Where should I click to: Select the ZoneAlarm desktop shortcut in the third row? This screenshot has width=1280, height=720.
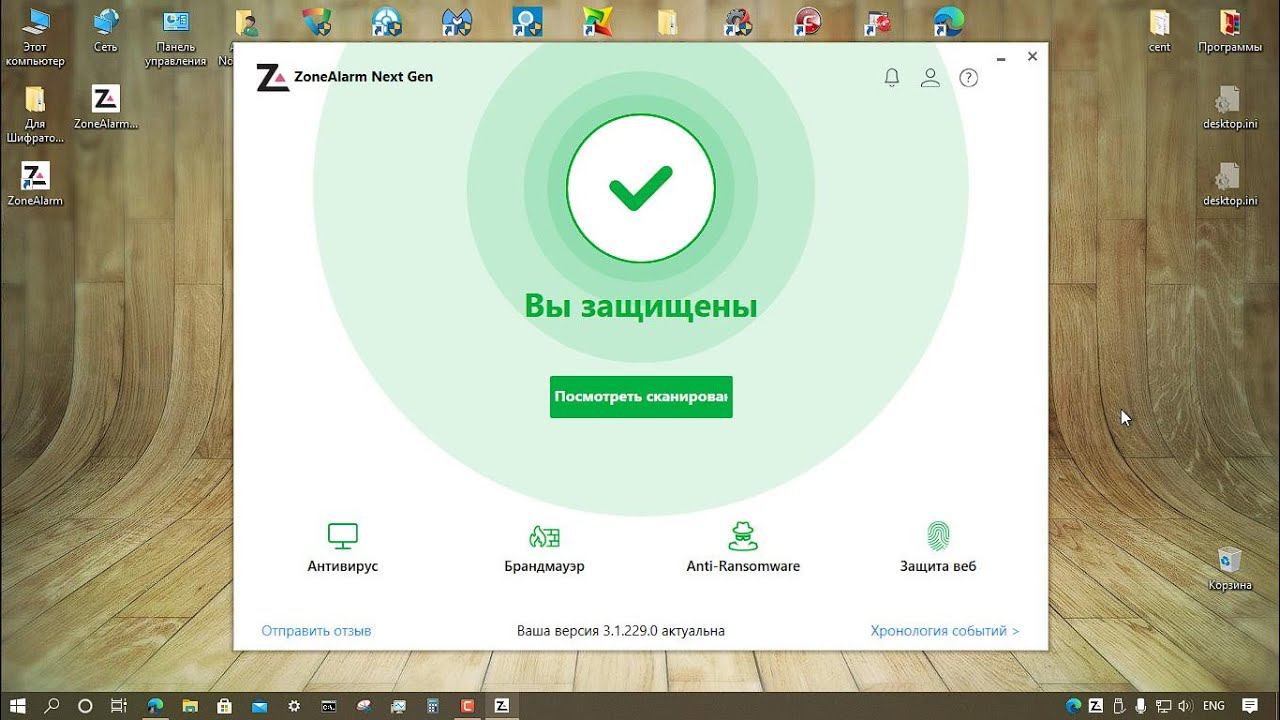[35, 183]
